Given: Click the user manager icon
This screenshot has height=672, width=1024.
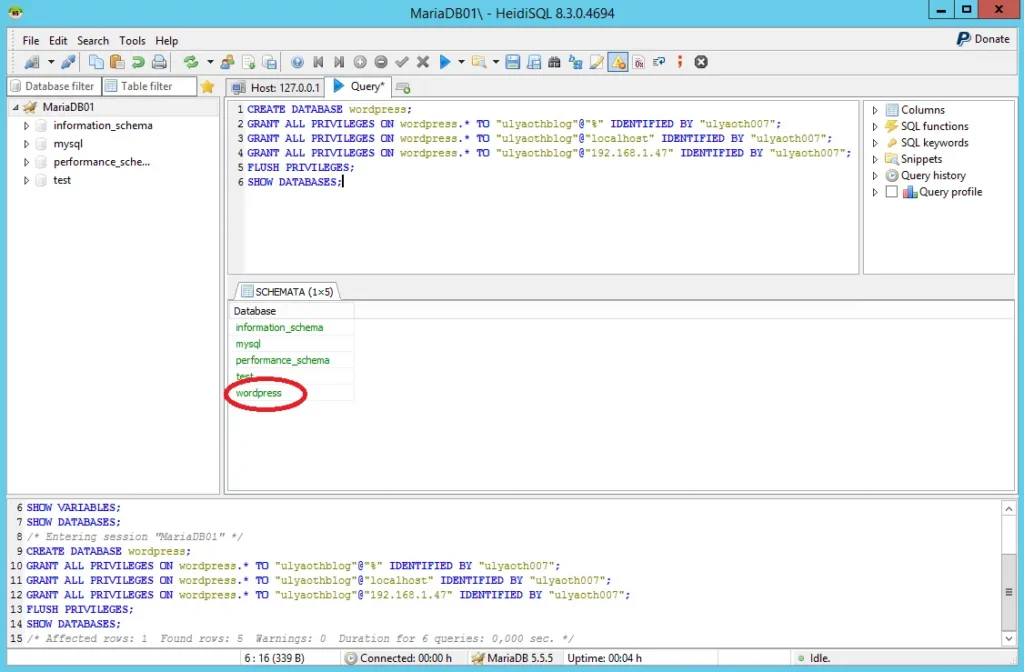Looking at the screenshot, I should 228,62.
